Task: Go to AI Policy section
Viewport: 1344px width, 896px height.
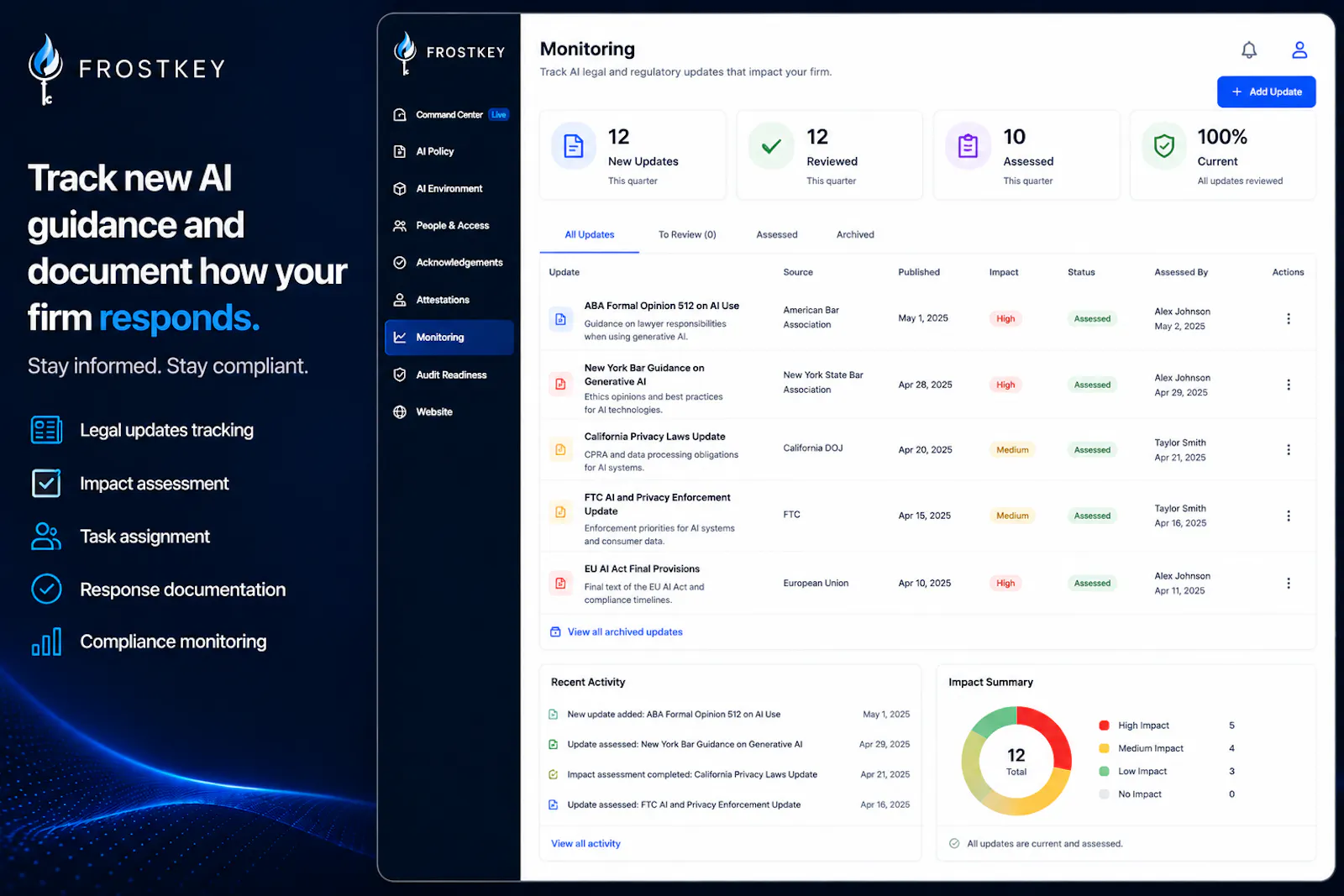Action: pos(434,151)
